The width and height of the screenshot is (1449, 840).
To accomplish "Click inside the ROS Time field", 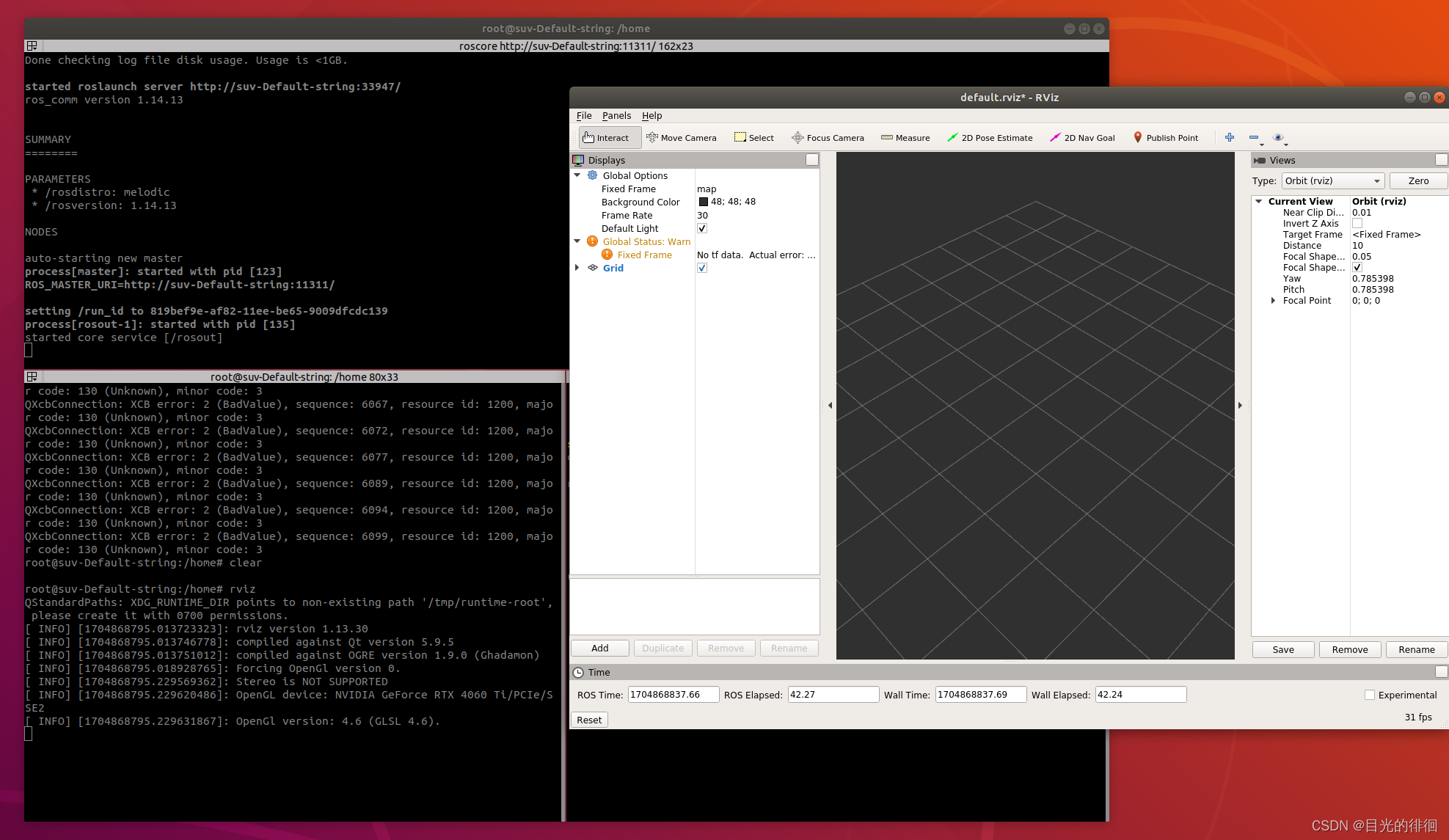I will point(672,694).
